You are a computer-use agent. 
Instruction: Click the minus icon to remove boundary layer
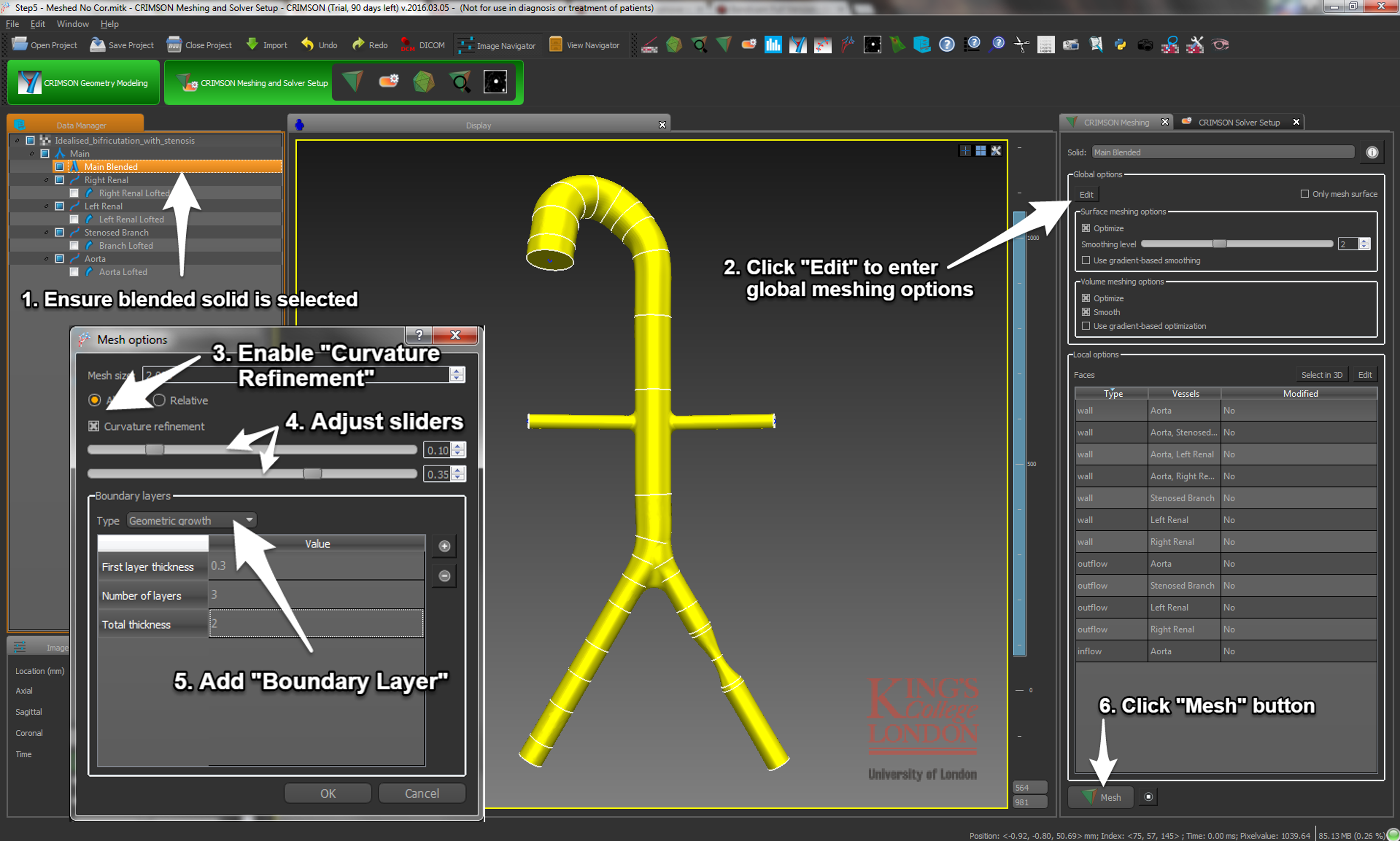tap(444, 576)
